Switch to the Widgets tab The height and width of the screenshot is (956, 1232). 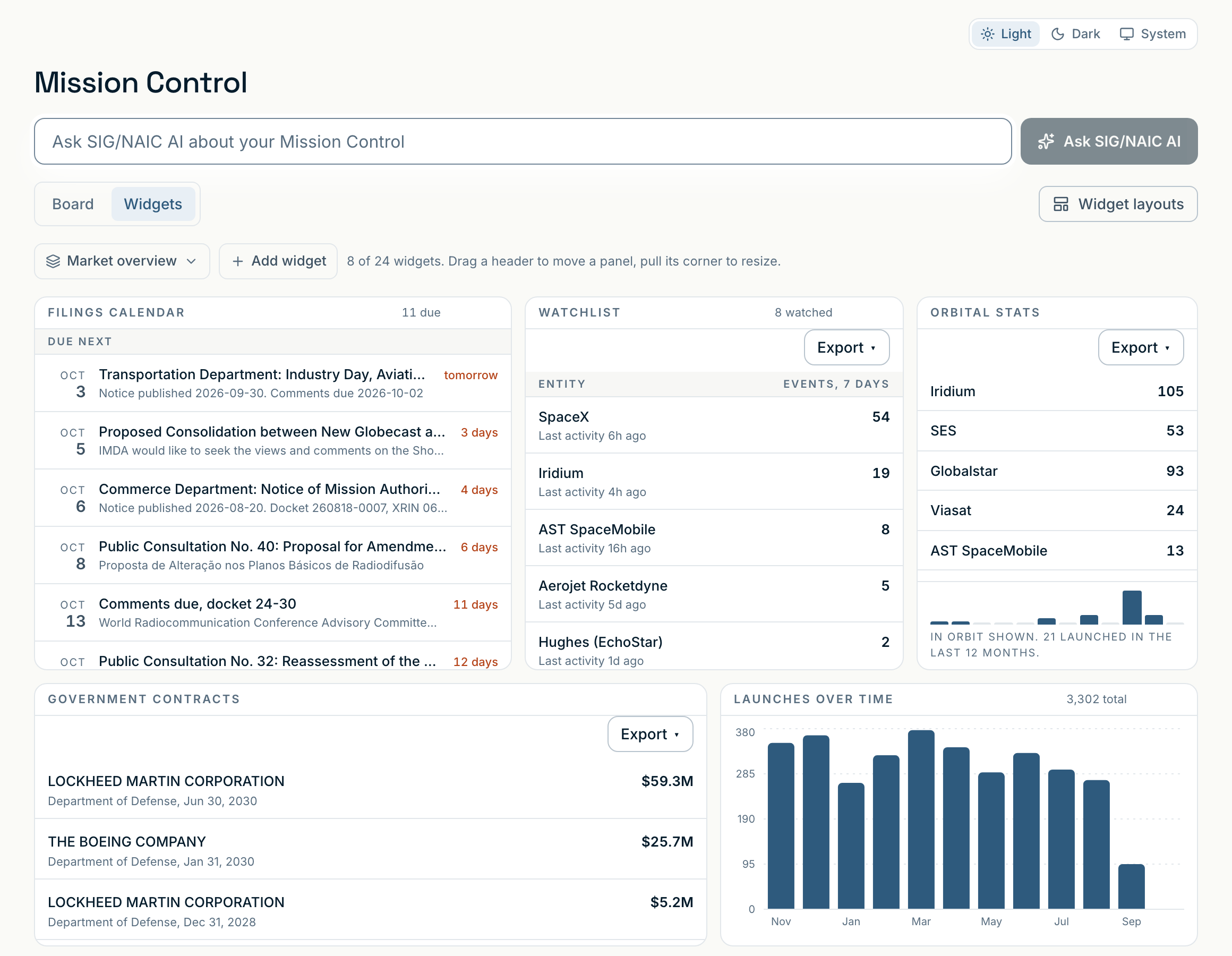(153, 204)
